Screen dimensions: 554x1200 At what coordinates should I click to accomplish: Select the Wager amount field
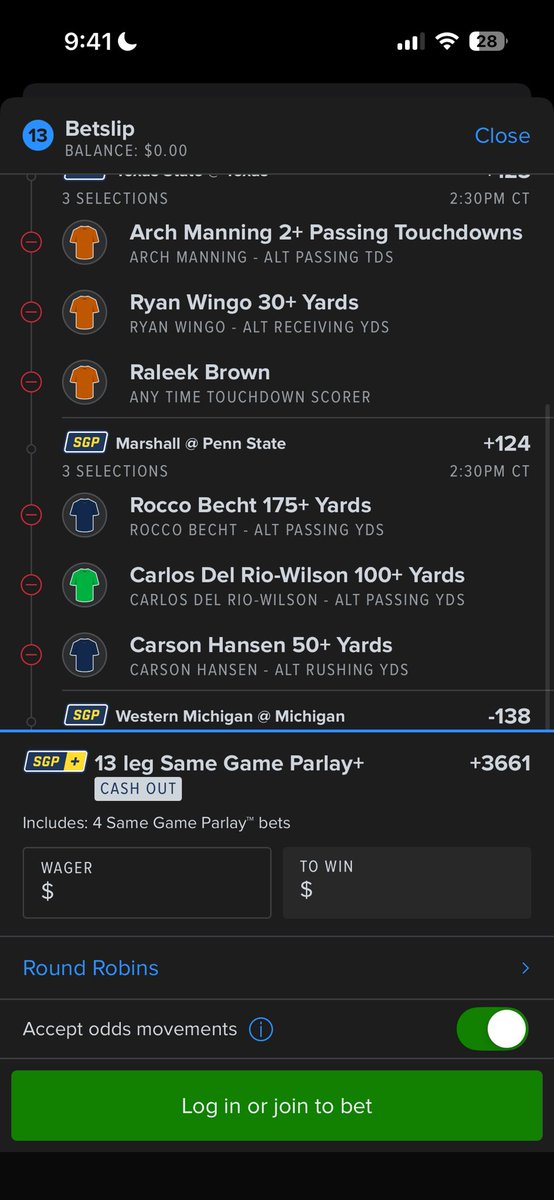(147, 883)
